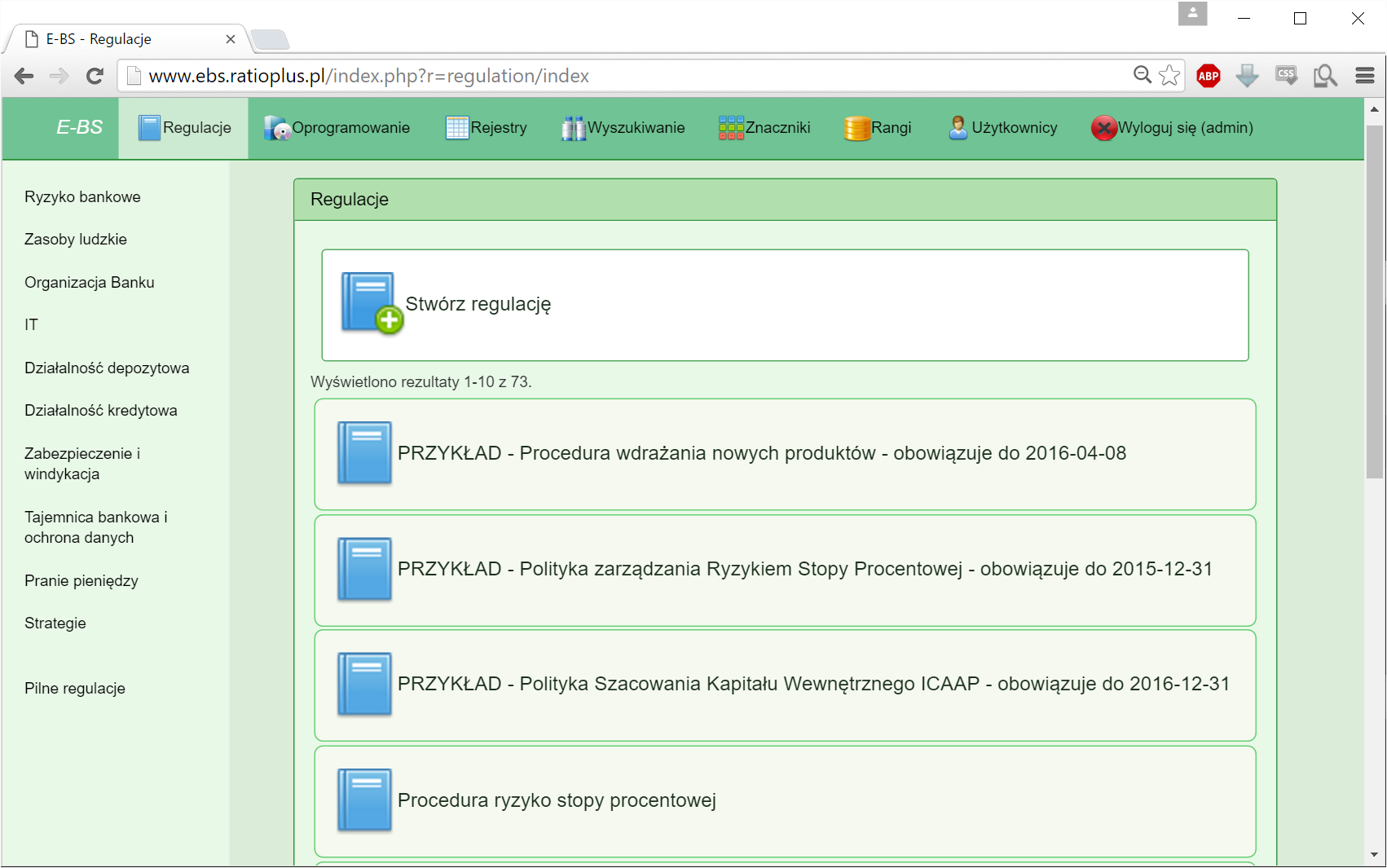Select Zabezpieczenie i windykacja category
The image size is (1387, 868).
point(82,464)
